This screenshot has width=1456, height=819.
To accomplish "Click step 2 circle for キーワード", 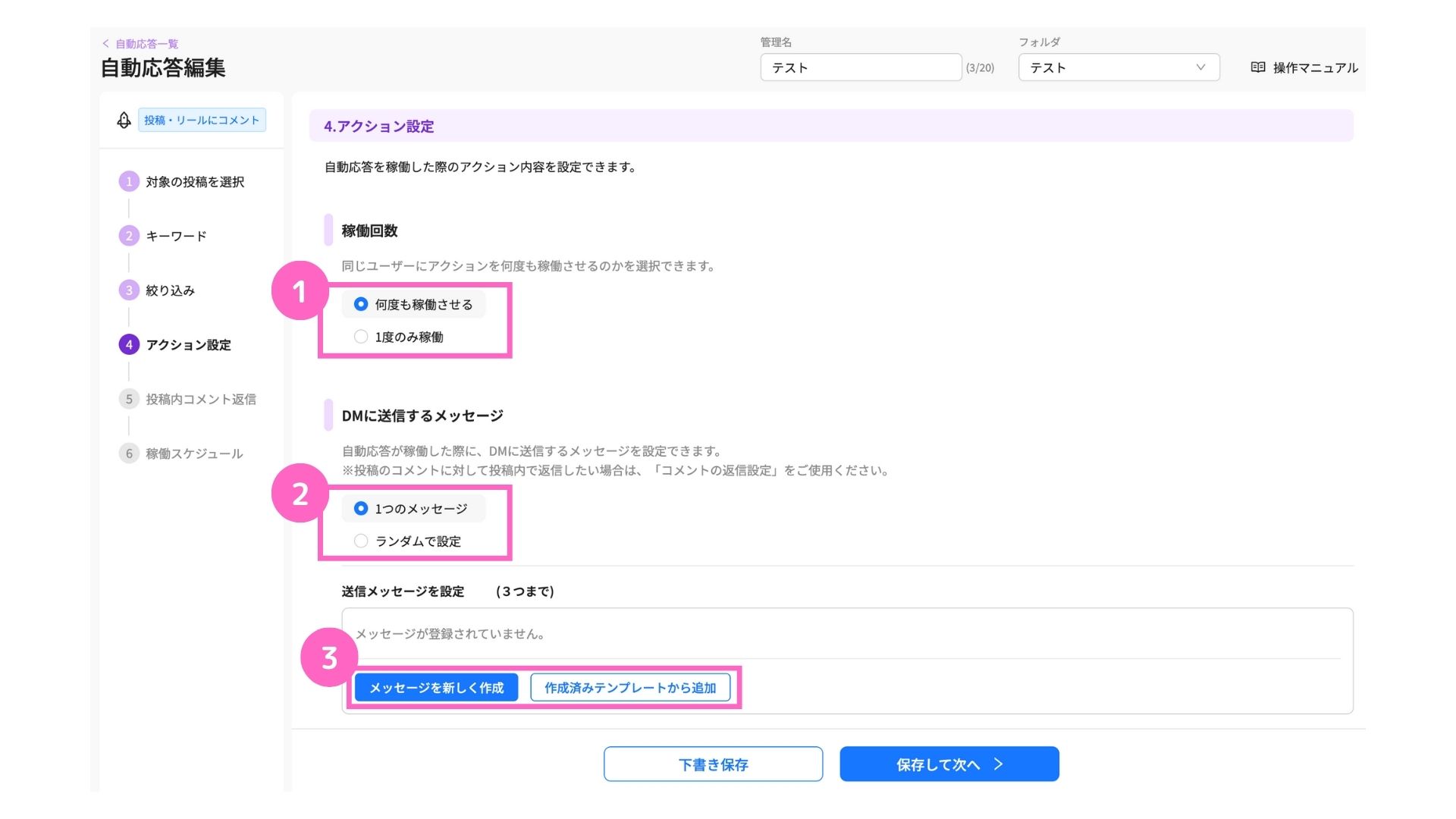I will [129, 236].
